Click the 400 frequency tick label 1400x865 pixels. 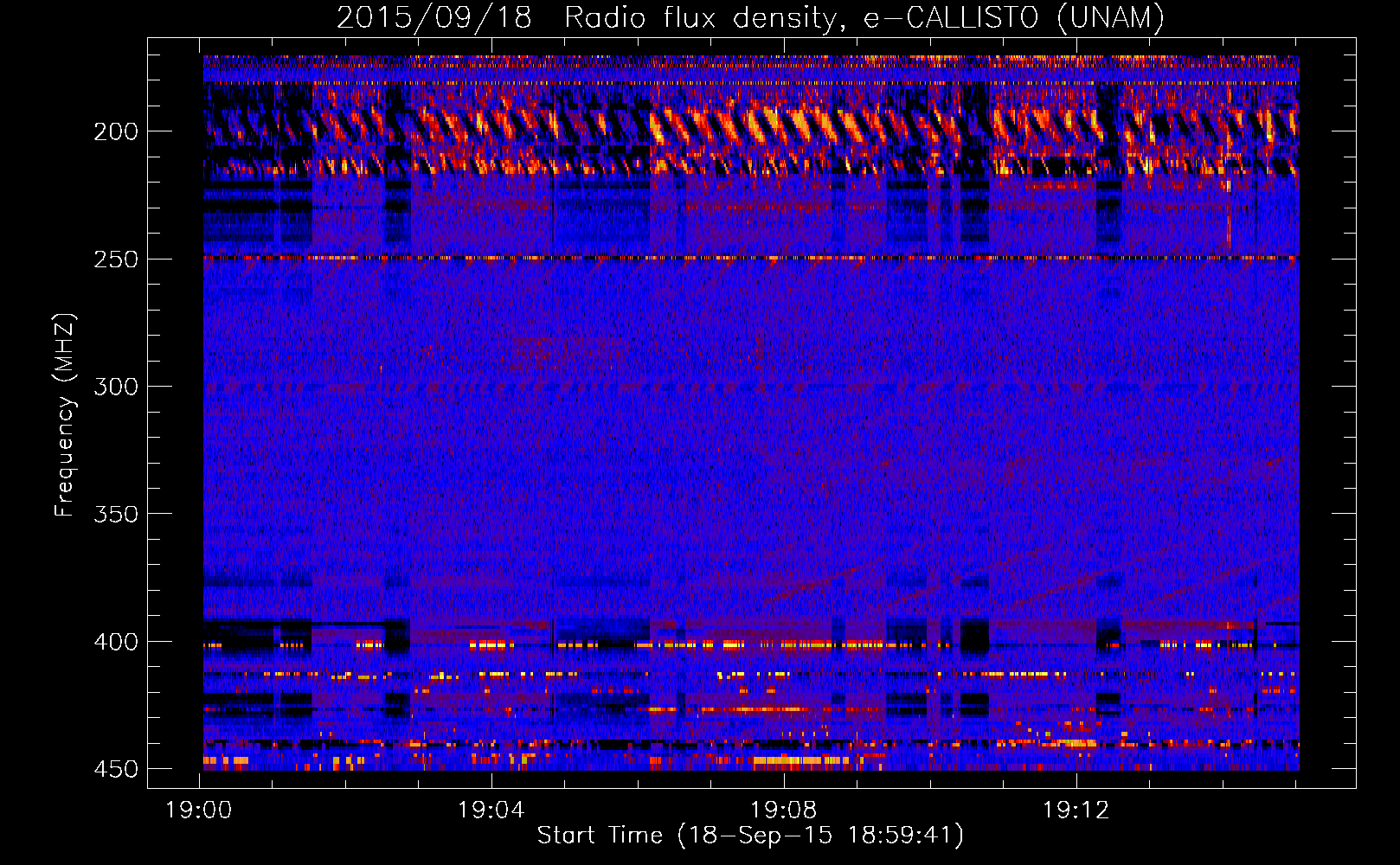click(x=115, y=642)
